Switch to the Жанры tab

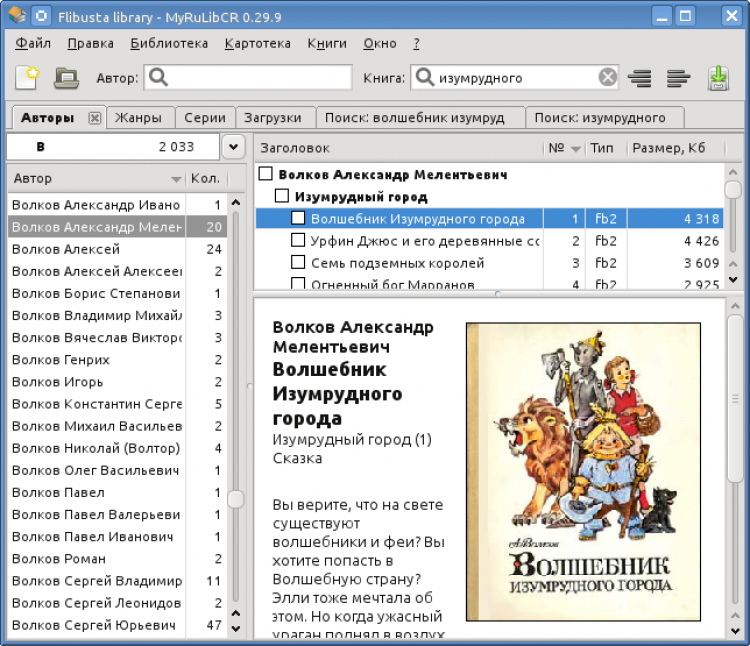pos(138,118)
